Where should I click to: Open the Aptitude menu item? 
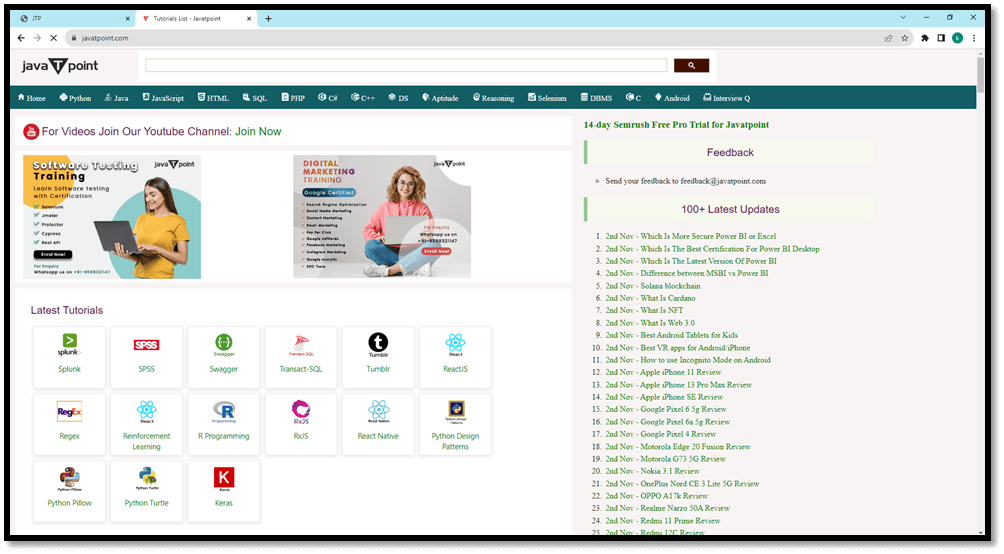point(440,98)
